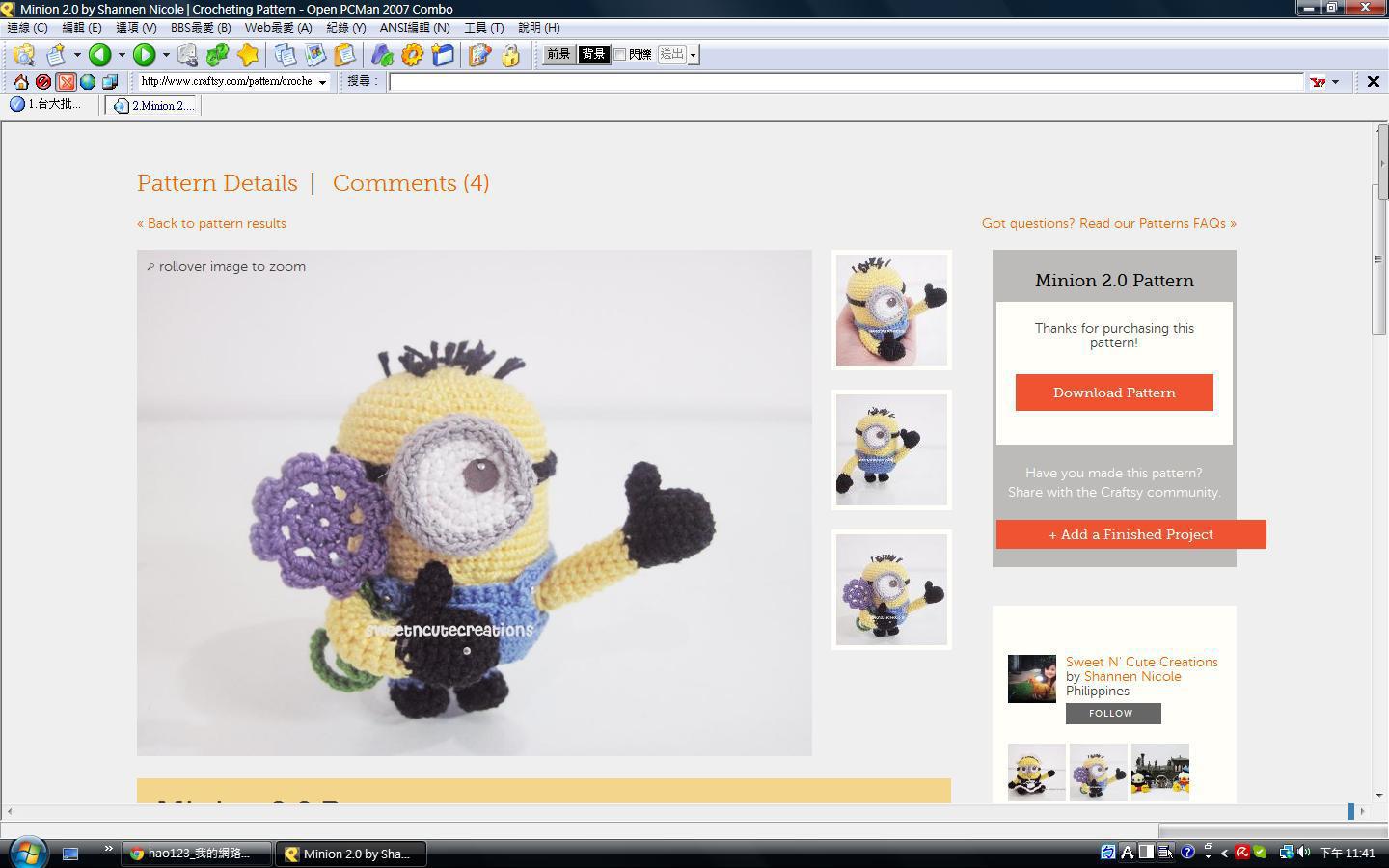The height and width of the screenshot is (868, 1389).
Task: Go back with the green left arrow
Action: click(x=99, y=55)
